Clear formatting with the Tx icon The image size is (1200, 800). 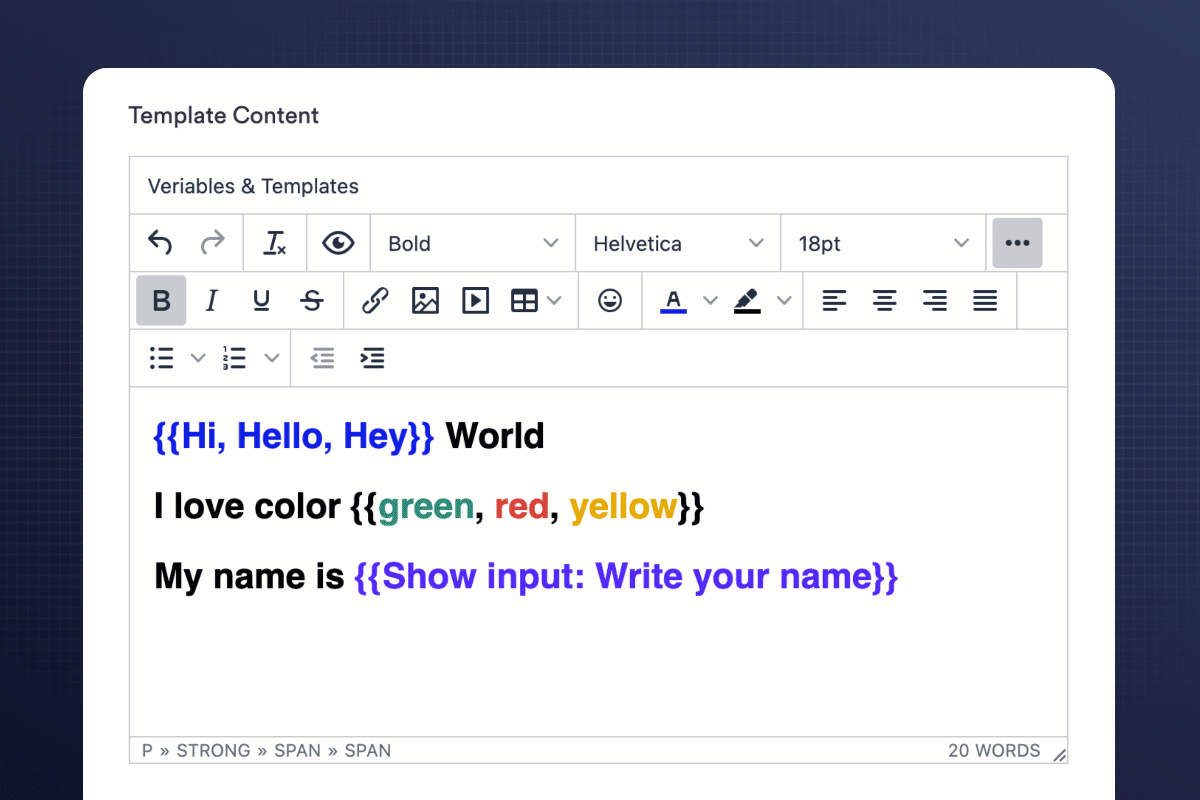[x=275, y=243]
